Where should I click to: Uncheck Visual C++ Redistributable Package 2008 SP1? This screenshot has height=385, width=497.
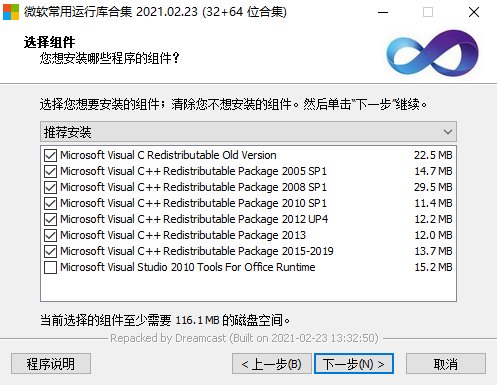point(50,187)
